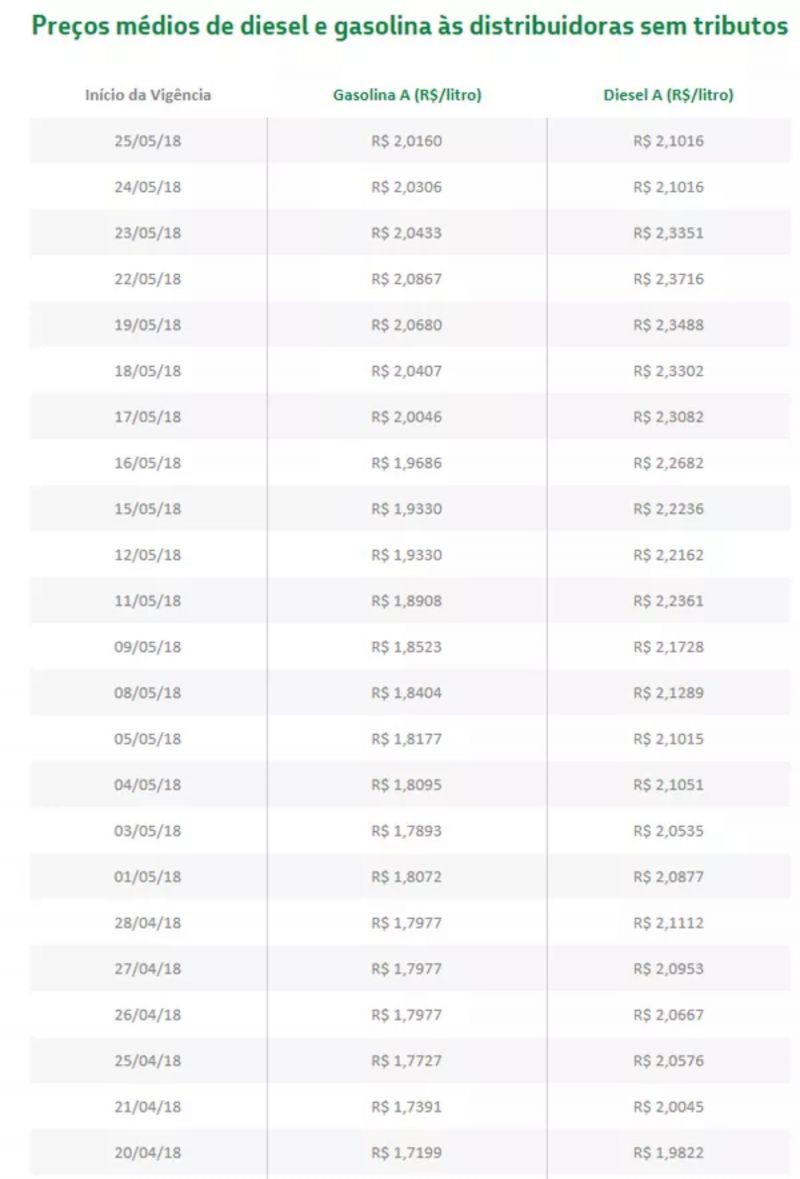Click the Diesel A (R$/litro) header
This screenshot has height=1179, width=800.
pyautogui.click(x=668, y=96)
